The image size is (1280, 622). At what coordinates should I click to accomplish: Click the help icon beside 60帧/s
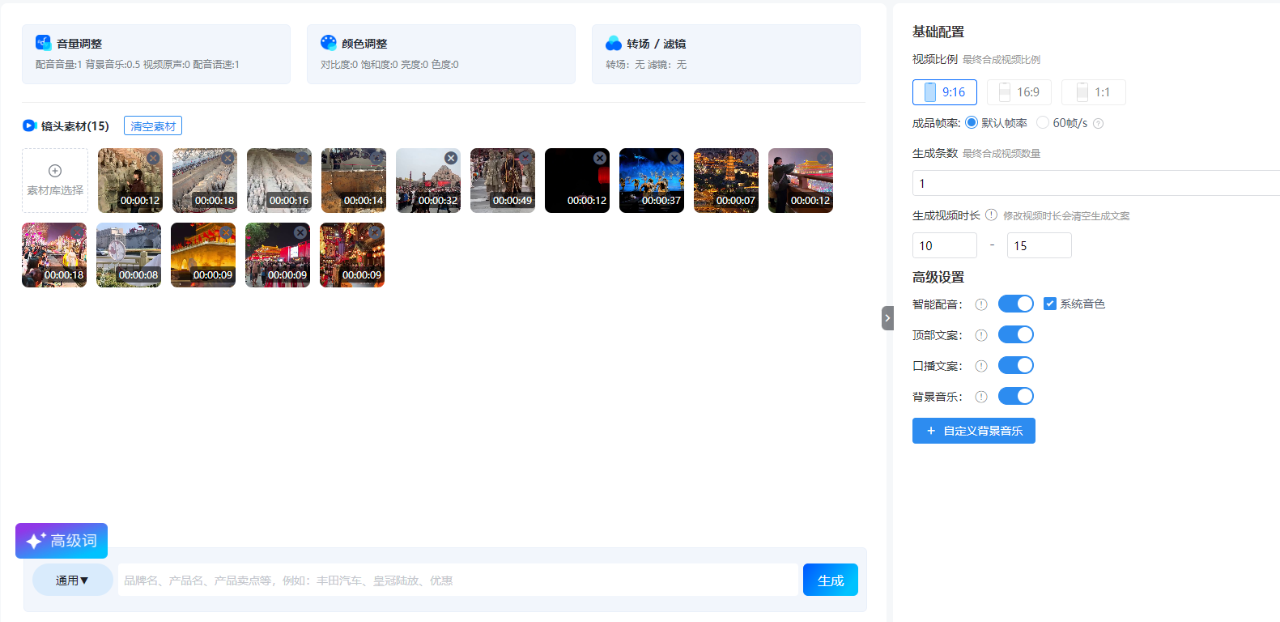pyautogui.click(x=1098, y=123)
